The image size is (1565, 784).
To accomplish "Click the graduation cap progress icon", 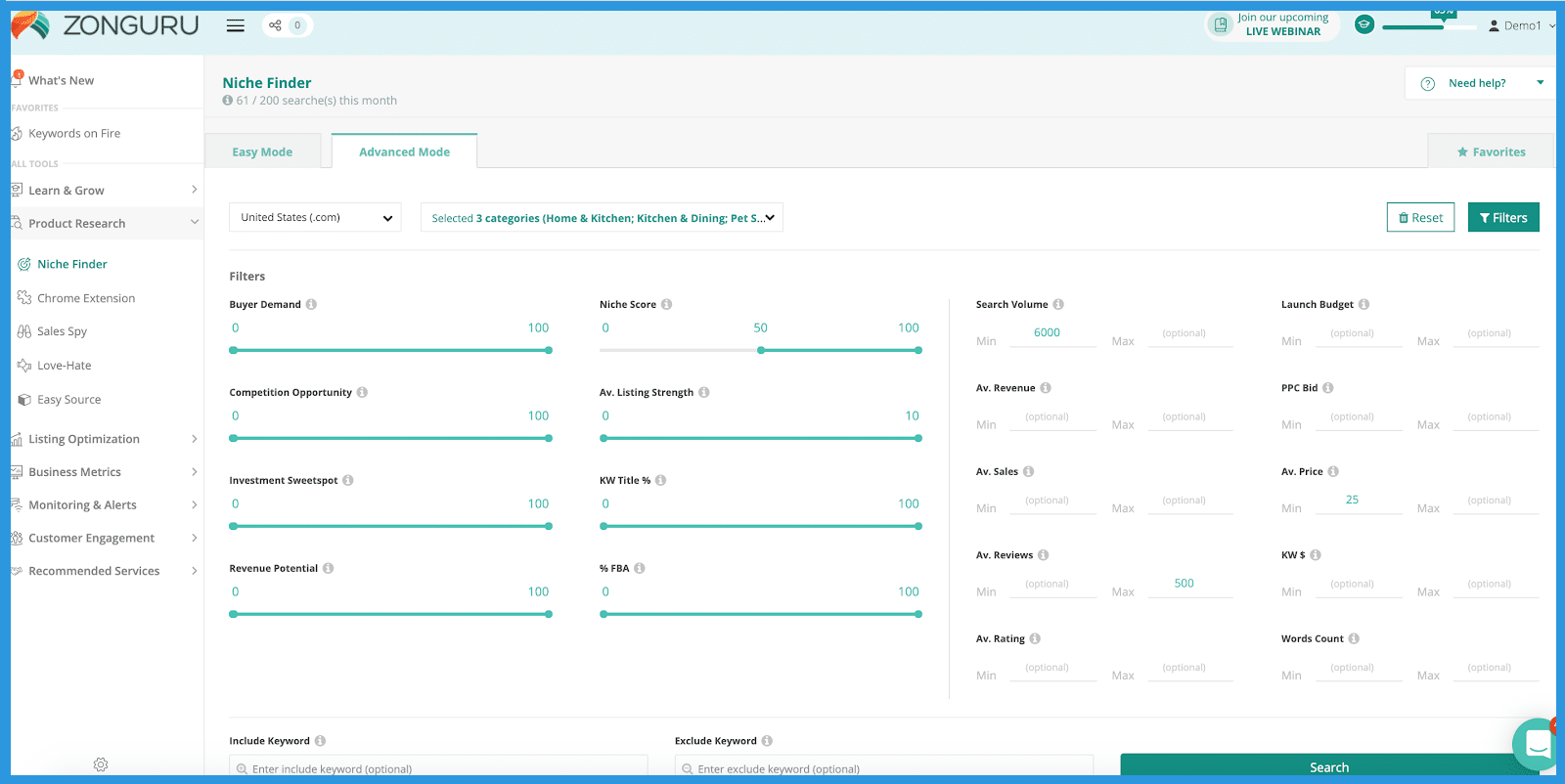I will click(1364, 24).
